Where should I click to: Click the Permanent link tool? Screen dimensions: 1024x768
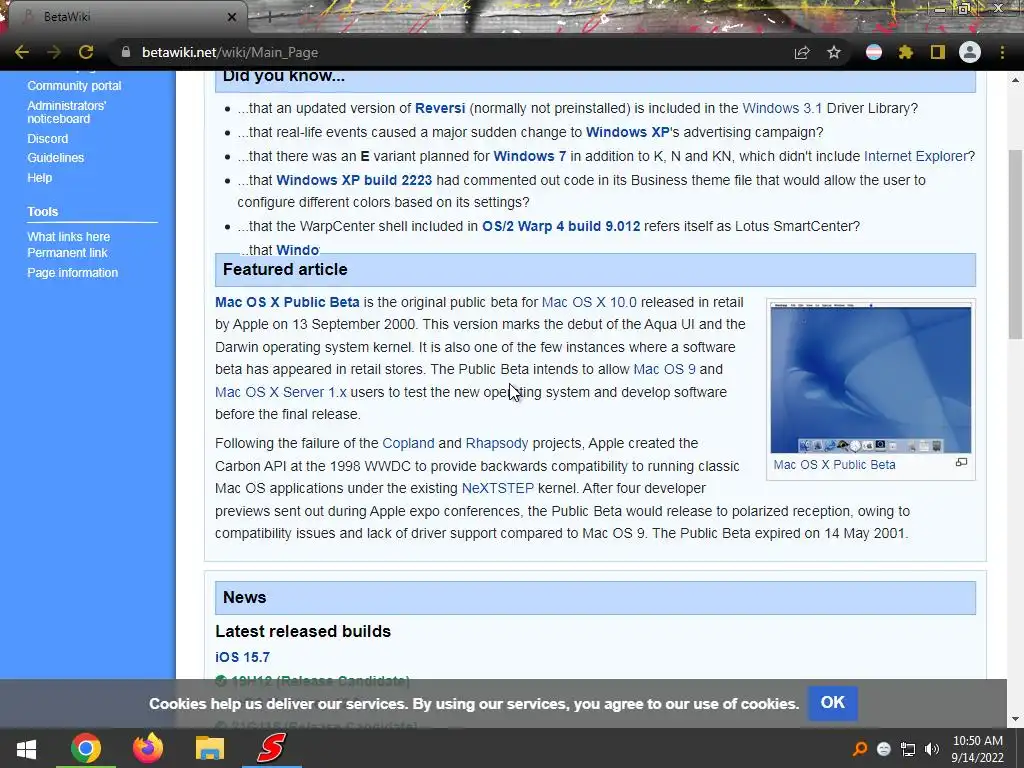click(x=67, y=253)
